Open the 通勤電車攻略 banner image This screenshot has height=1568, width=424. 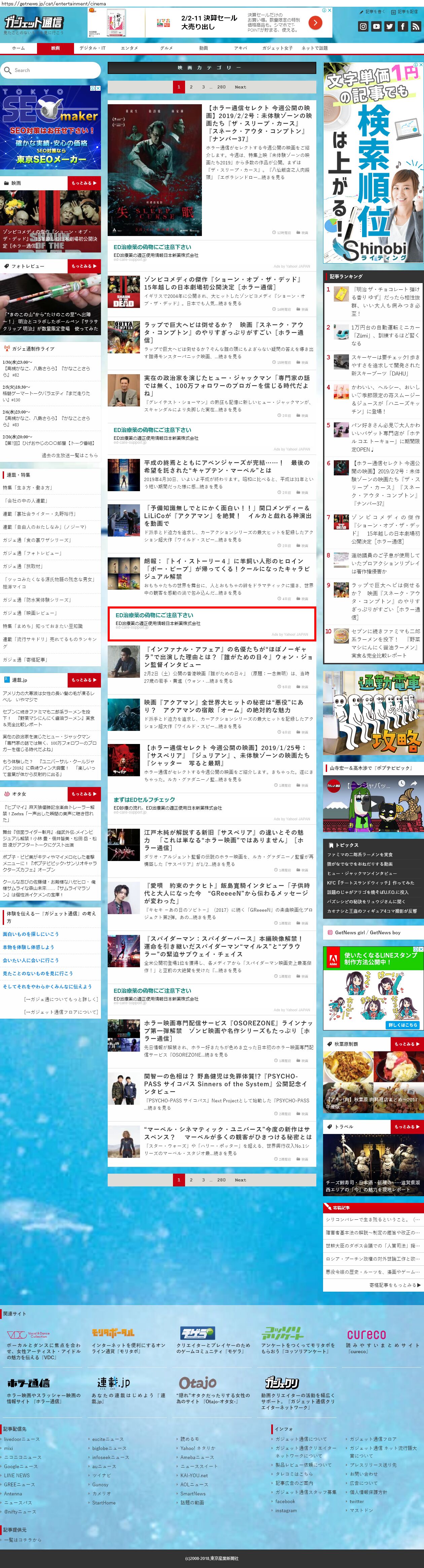click(x=373, y=713)
